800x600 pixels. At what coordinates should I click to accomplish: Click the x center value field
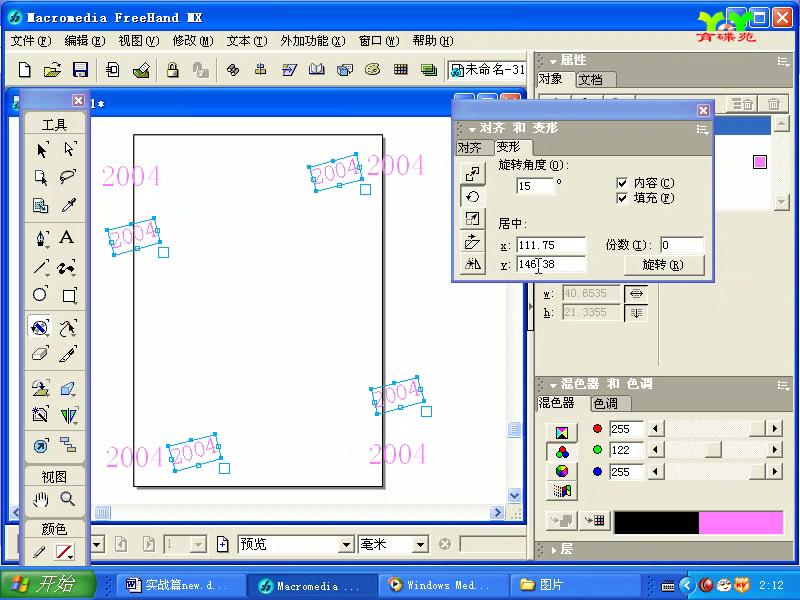click(551, 245)
